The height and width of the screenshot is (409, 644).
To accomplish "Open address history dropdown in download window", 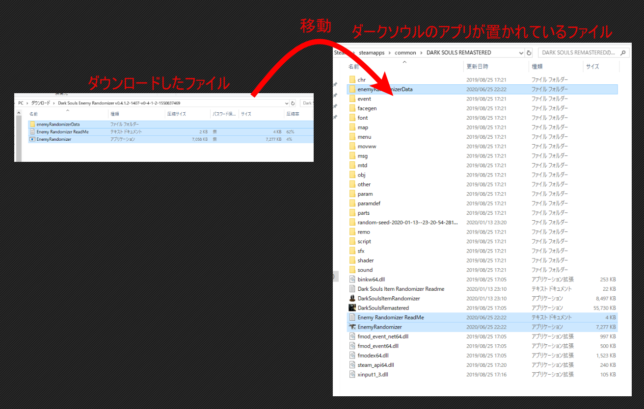I will click(286, 103).
